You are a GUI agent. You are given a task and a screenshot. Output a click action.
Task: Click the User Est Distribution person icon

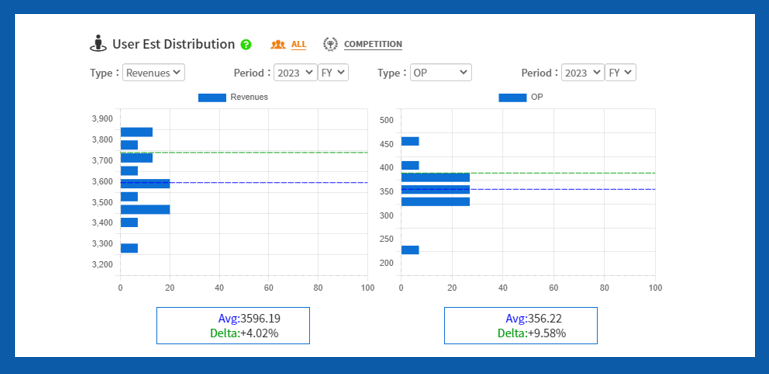[98, 43]
